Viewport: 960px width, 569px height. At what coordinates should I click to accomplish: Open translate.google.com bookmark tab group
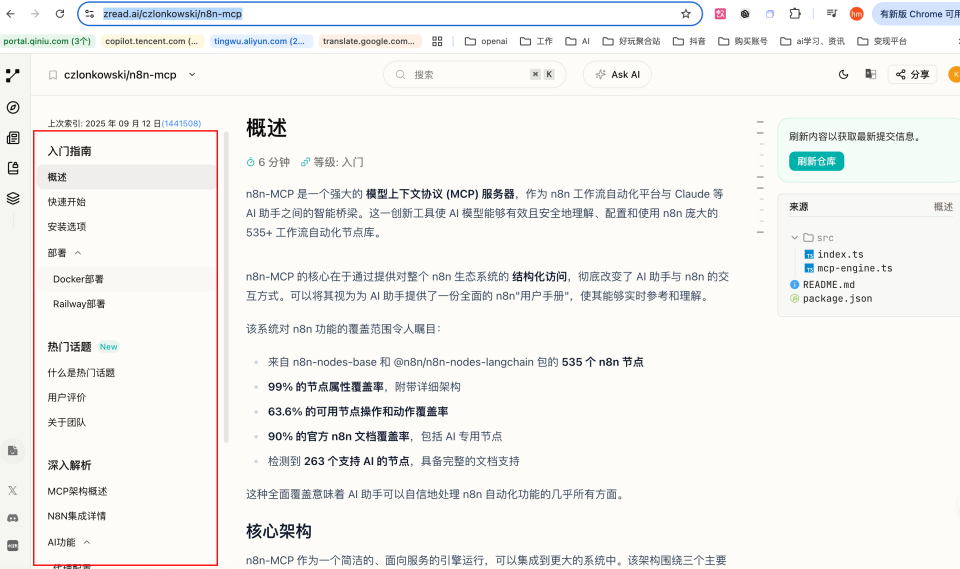pyautogui.click(x=369, y=41)
